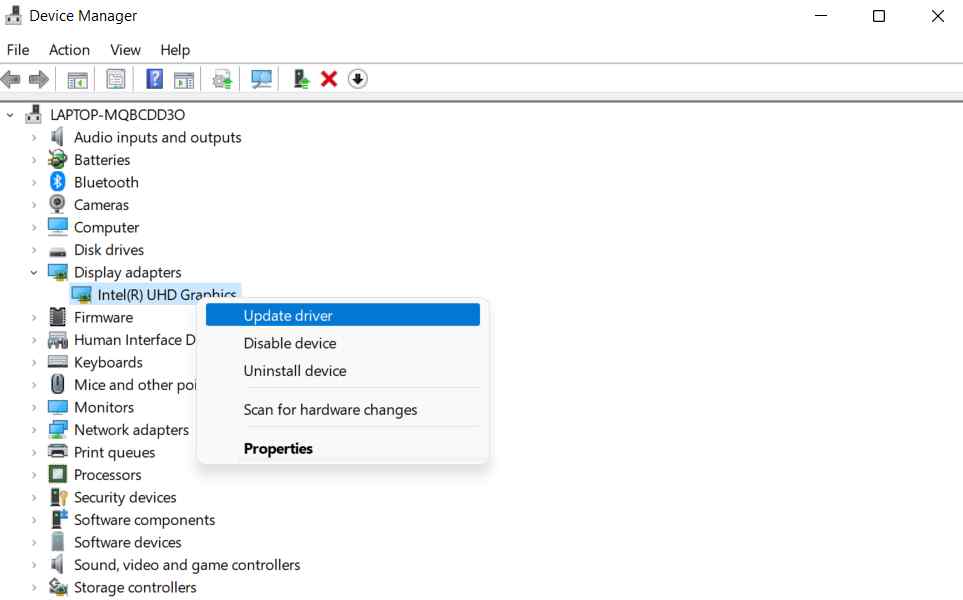Select the Software devices tree item

pyautogui.click(x=128, y=542)
